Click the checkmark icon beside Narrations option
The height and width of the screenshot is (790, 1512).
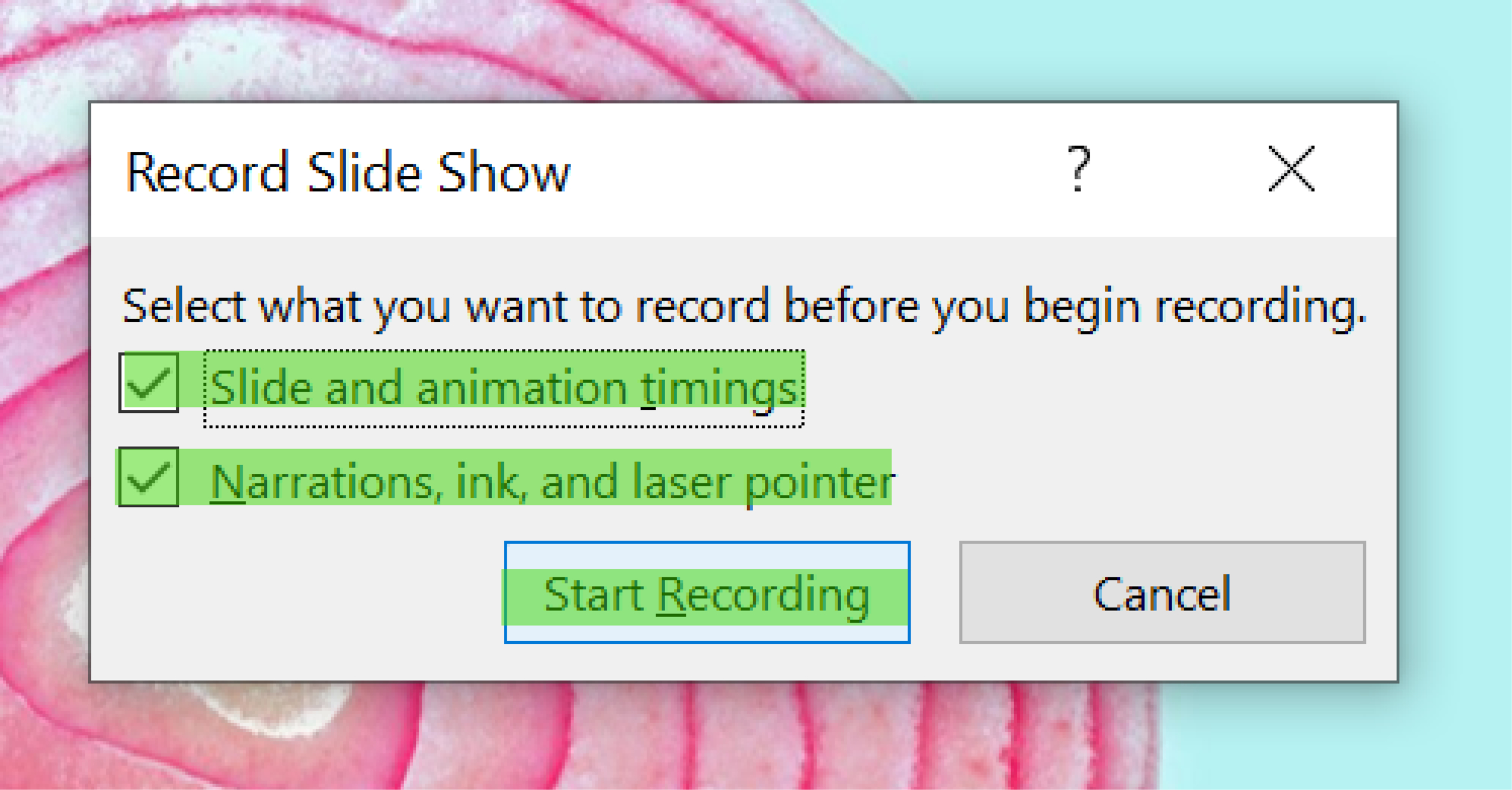click(x=148, y=478)
